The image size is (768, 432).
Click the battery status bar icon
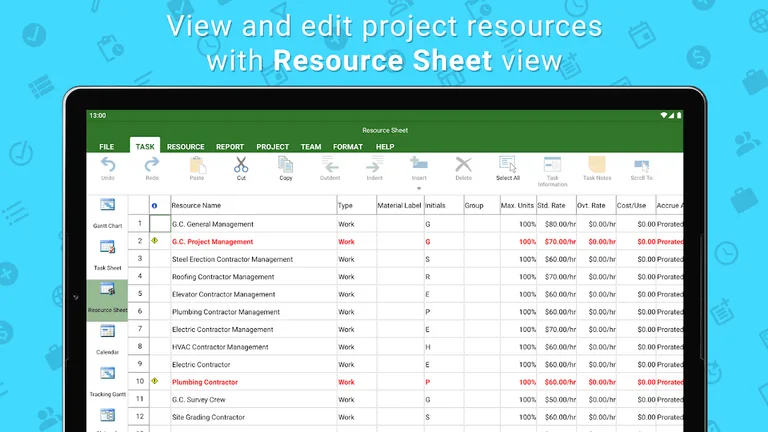679,116
